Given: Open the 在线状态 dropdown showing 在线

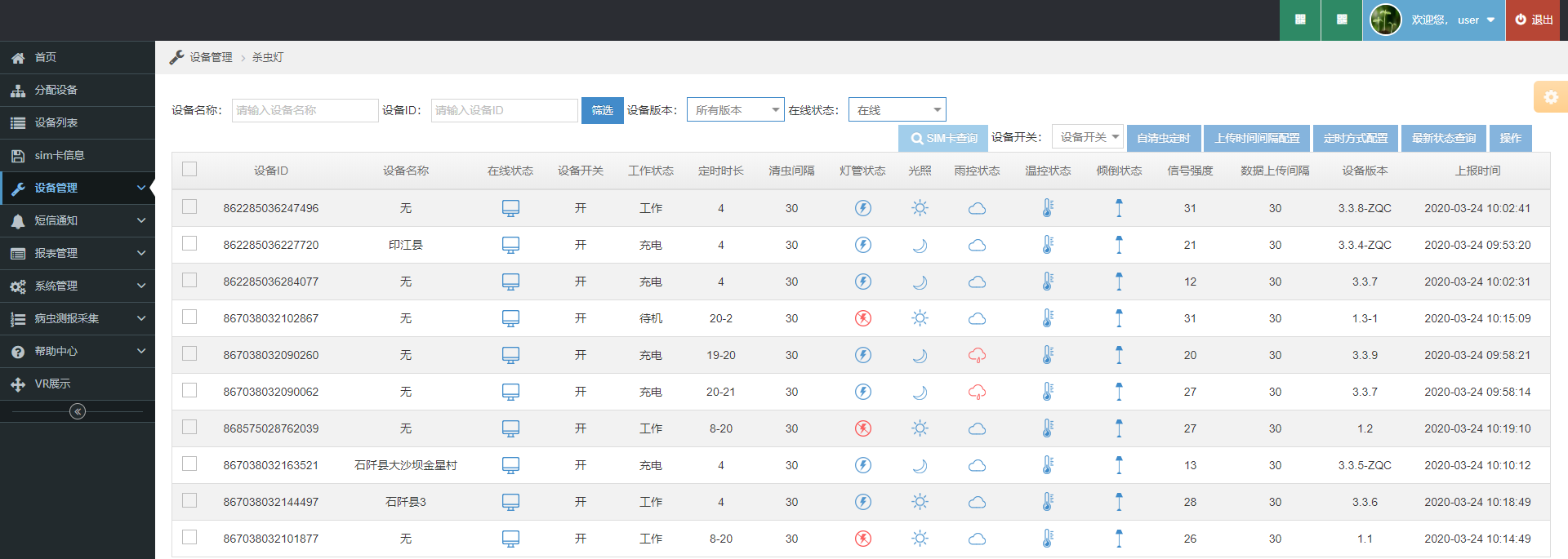Looking at the screenshot, I should tap(897, 110).
